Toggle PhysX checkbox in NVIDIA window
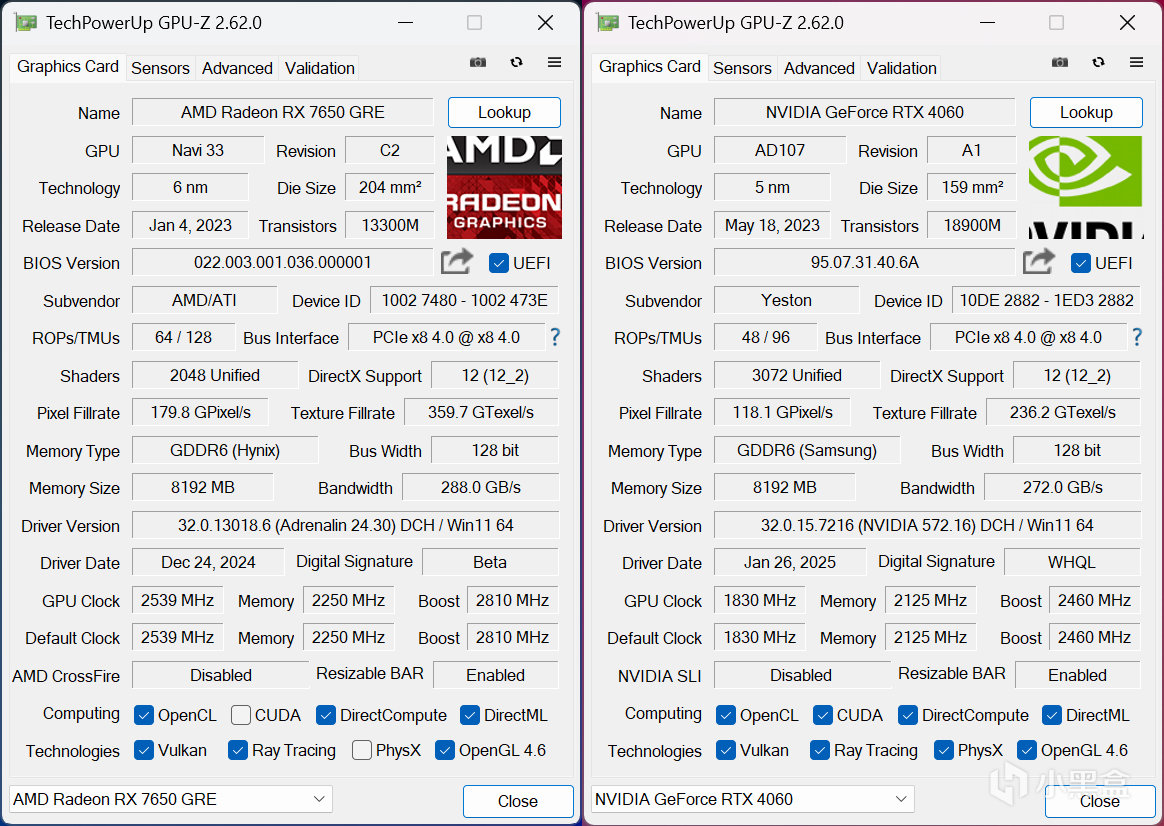 (x=944, y=750)
